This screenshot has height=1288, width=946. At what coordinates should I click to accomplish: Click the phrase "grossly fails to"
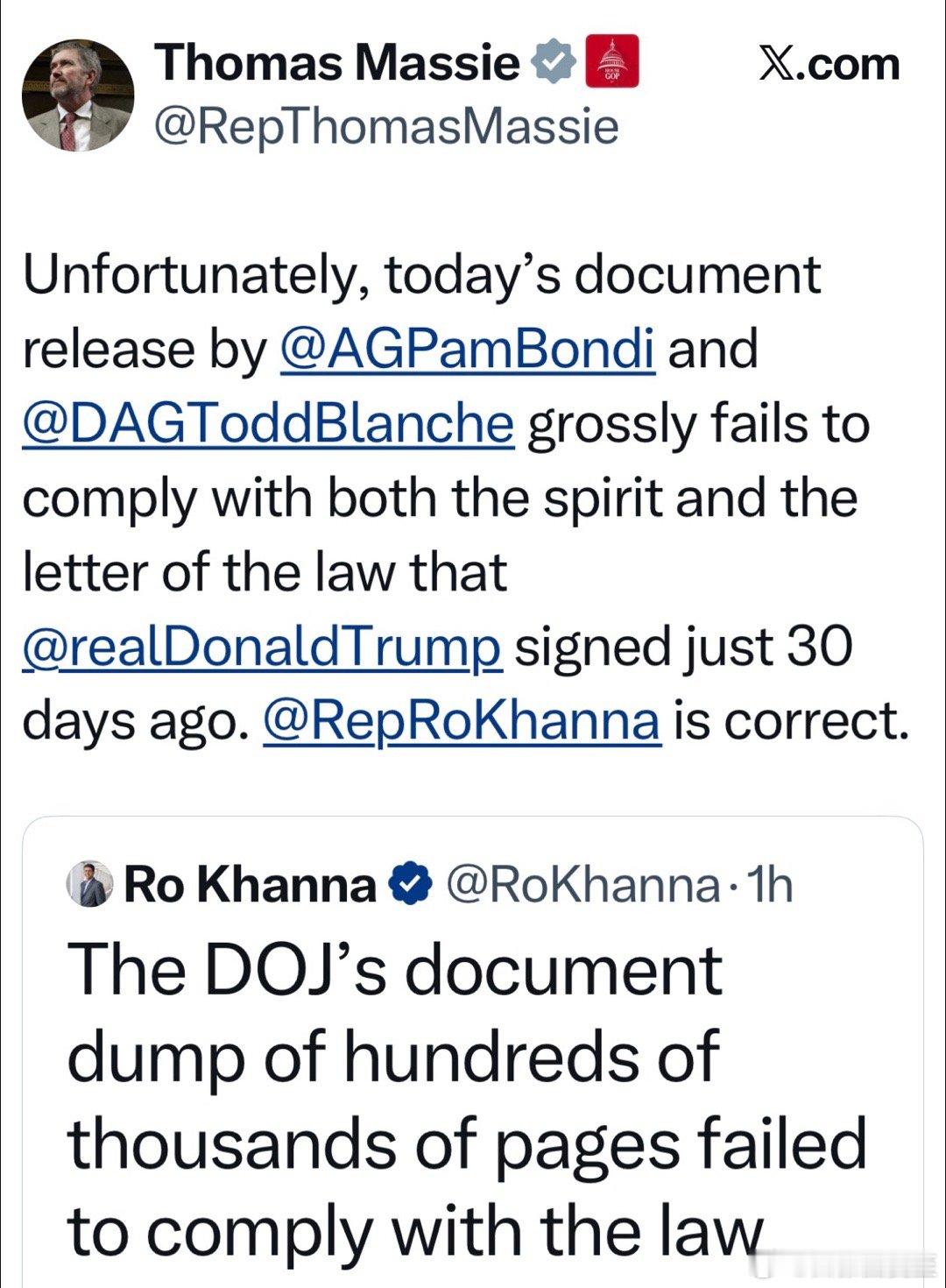pyautogui.click(x=698, y=424)
